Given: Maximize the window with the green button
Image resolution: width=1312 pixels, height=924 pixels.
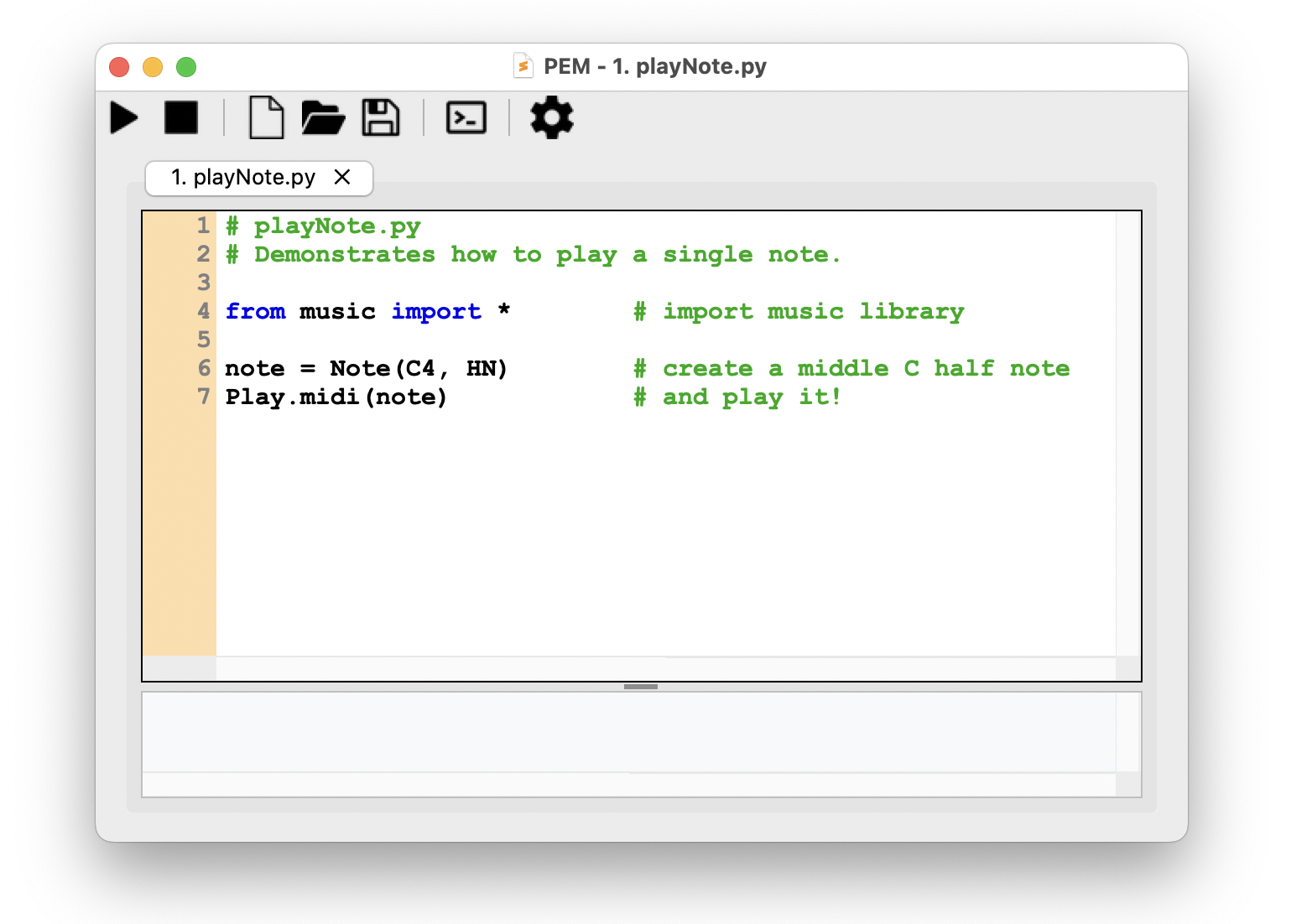Looking at the screenshot, I should 186,66.
